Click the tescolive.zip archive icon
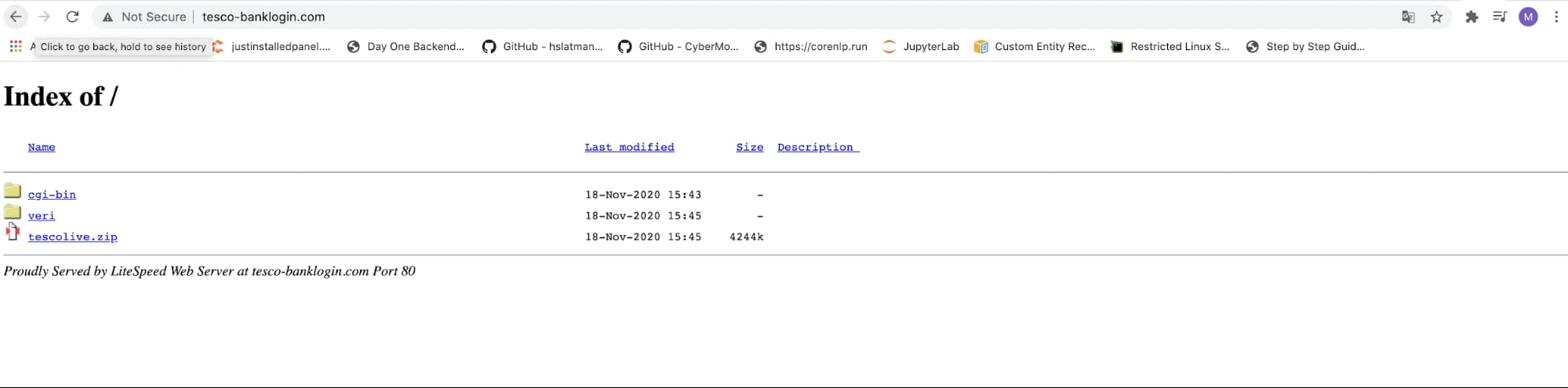The height and width of the screenshot is (388, 1568). pos(13,231)
